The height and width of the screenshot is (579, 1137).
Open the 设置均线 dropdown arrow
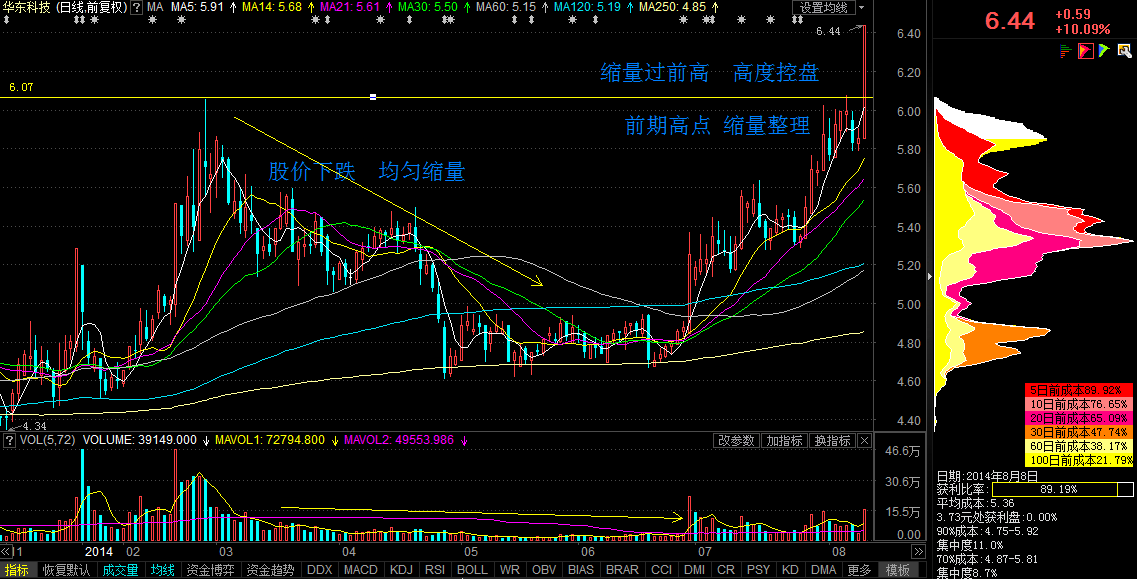(x=861, y=7)
